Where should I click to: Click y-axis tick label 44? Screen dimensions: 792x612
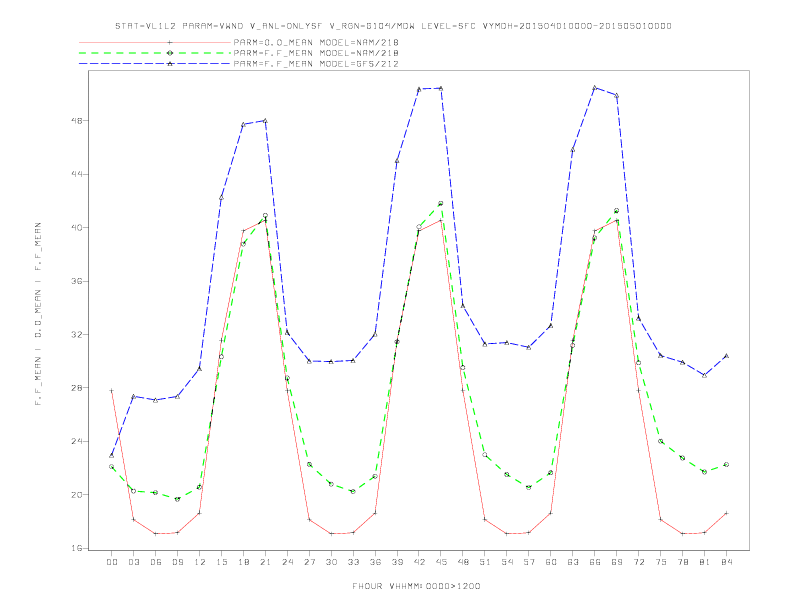pos(79,174)
